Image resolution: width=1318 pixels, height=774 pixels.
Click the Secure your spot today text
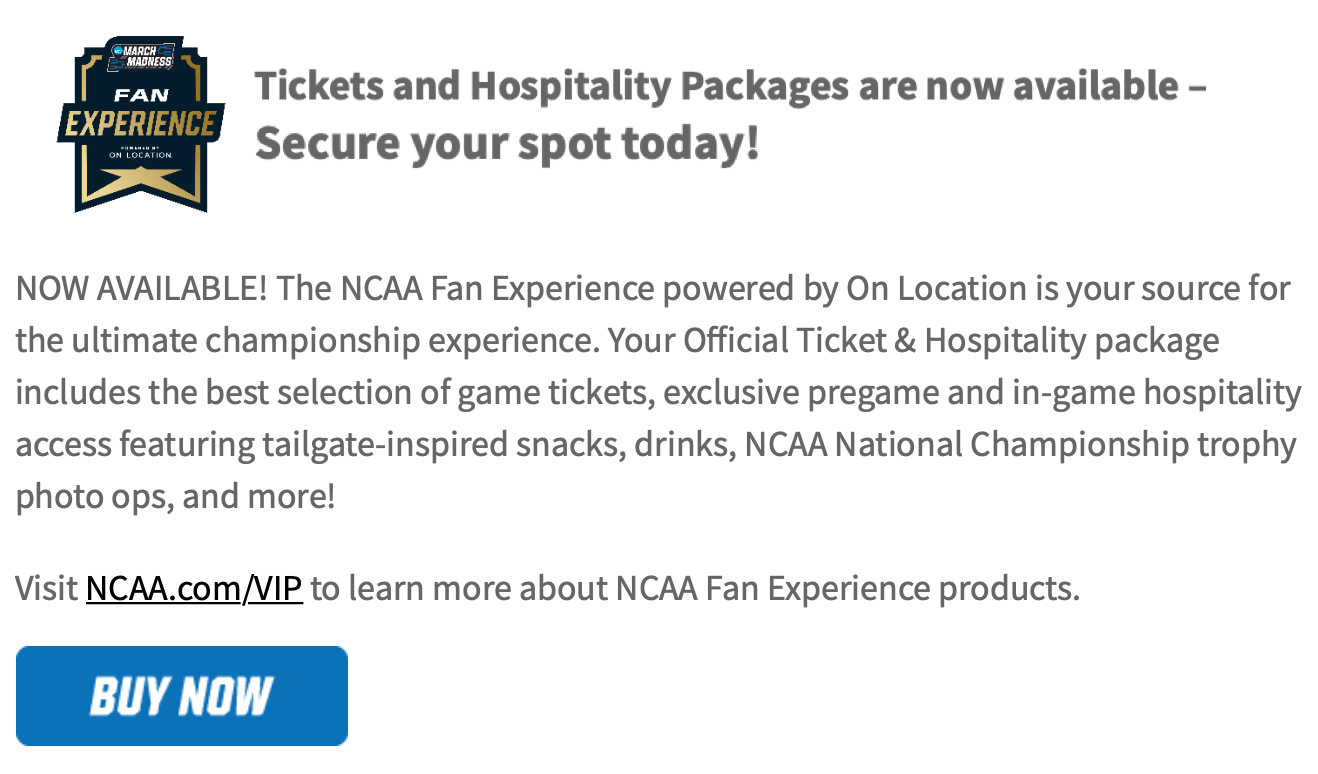click(506, 143)
